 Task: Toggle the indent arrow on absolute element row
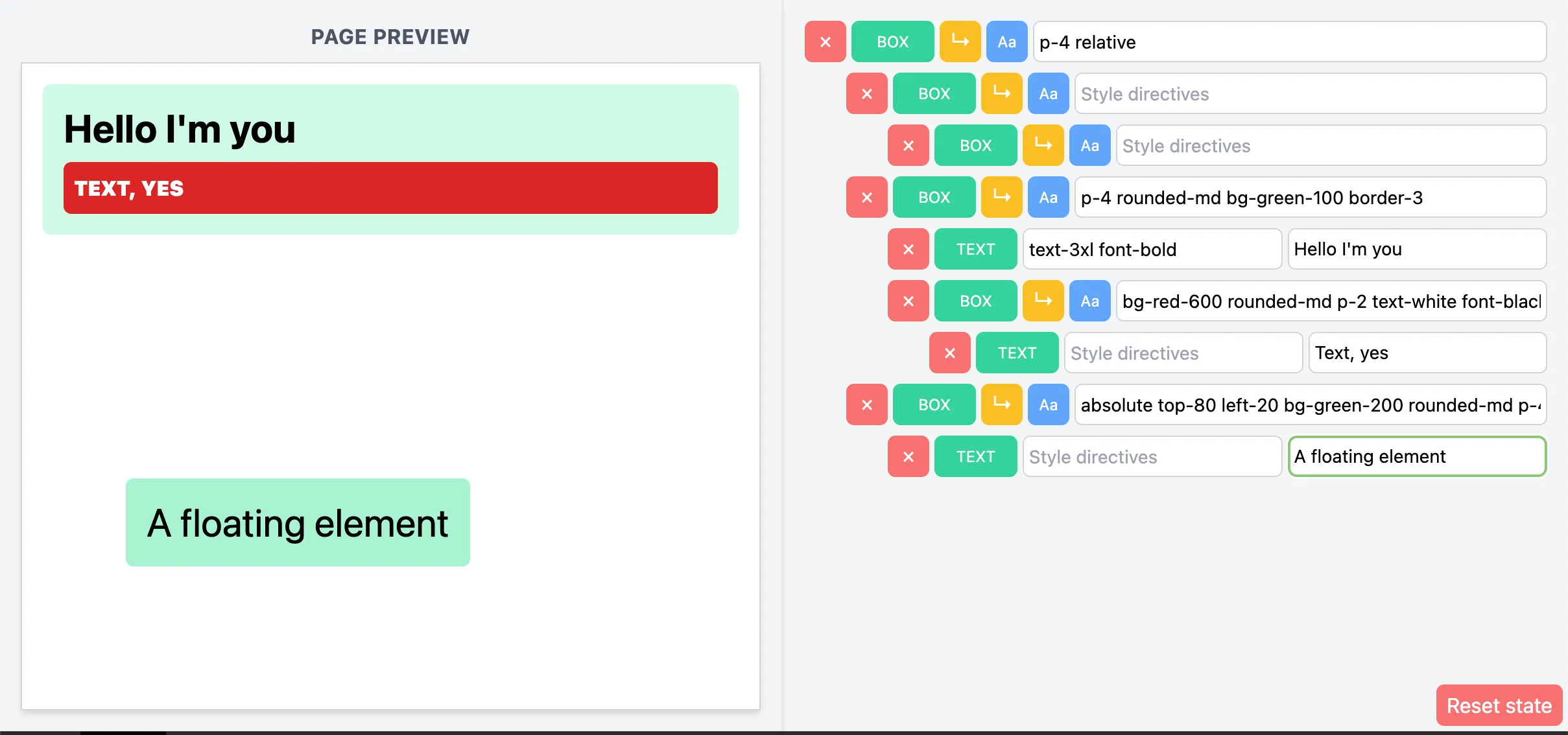pyautogui.click(x=1002, y=404)
